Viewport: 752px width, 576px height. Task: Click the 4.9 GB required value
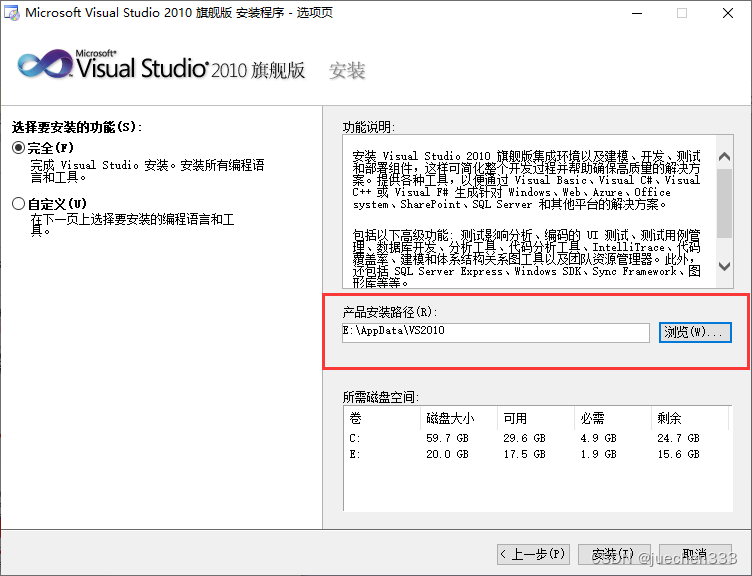click(x=598, y=438)
